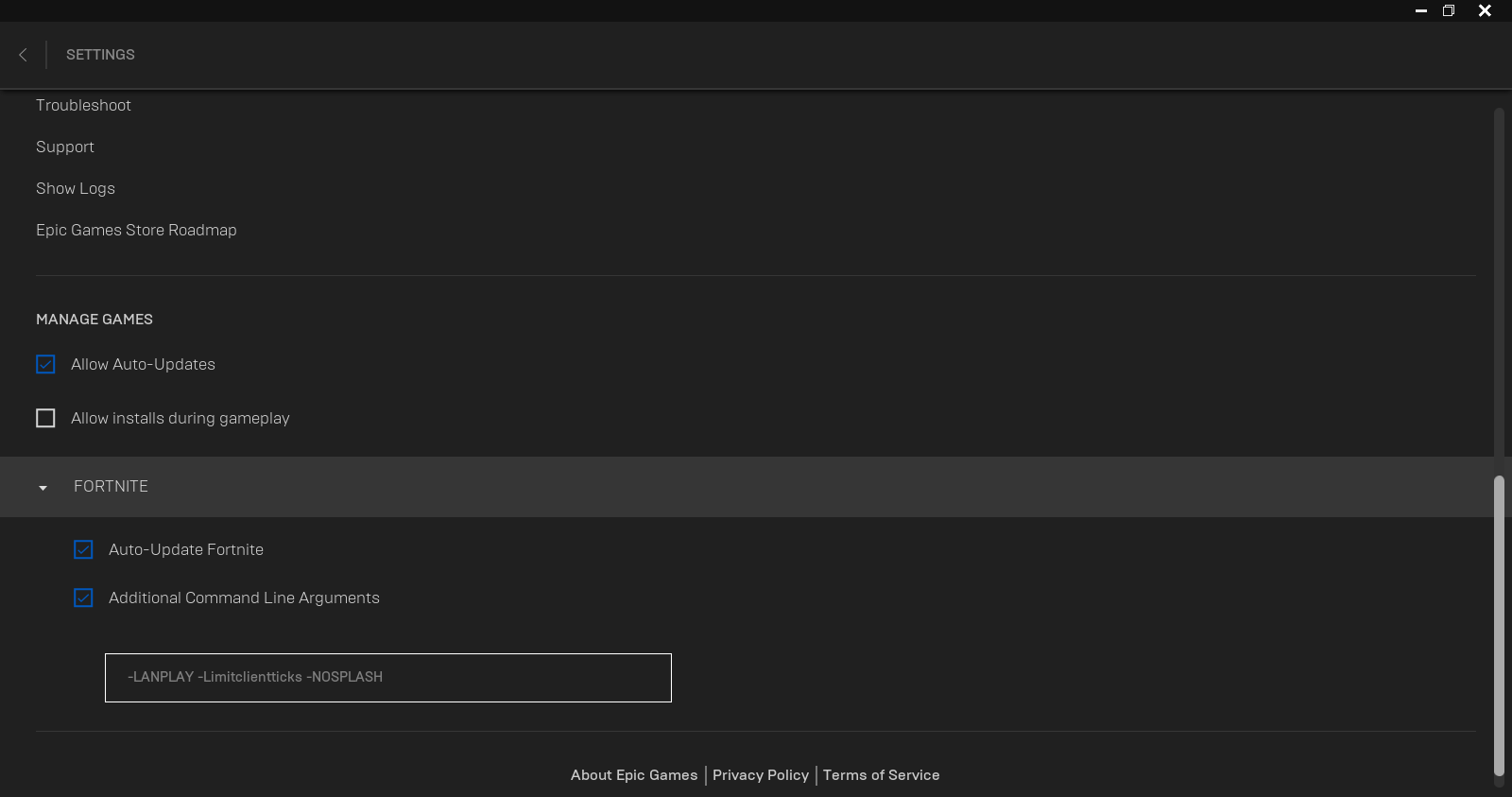Image resolution: width=1512 pixels, height=797 pixels.
Task: Open Terms of Service link
Action: [x=881, y=775]
